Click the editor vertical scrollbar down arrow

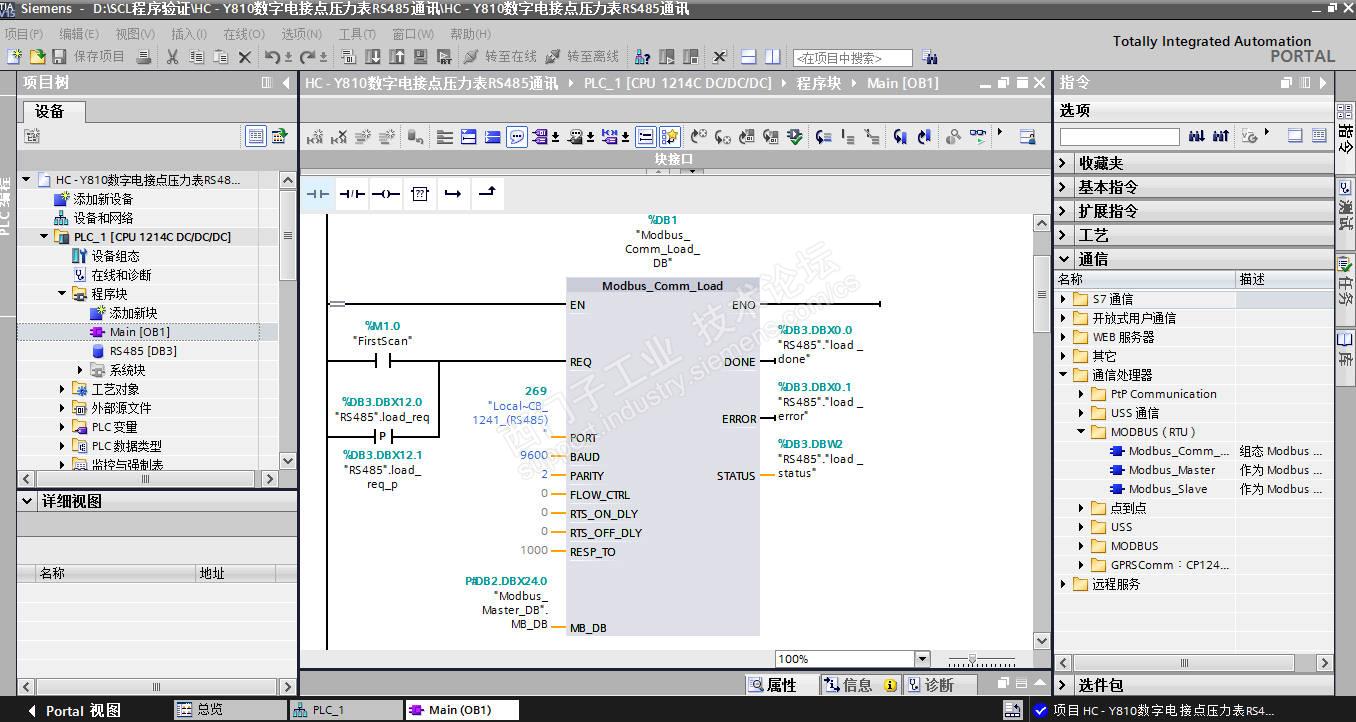(x=1042, y=640)
